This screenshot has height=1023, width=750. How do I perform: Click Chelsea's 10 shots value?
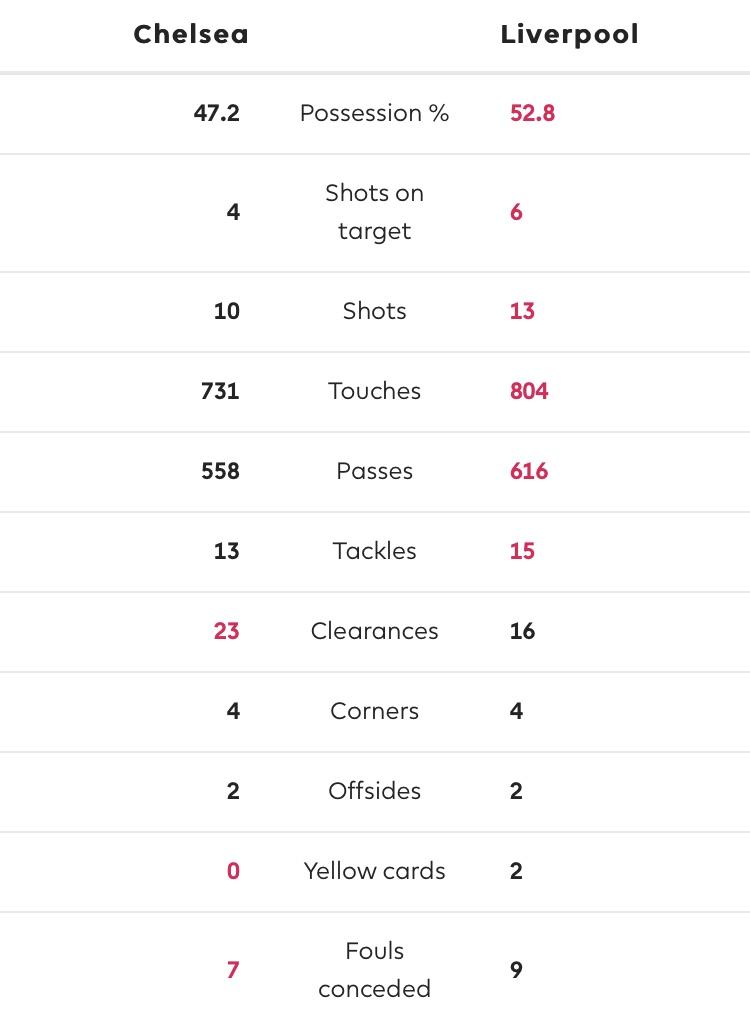226,311
